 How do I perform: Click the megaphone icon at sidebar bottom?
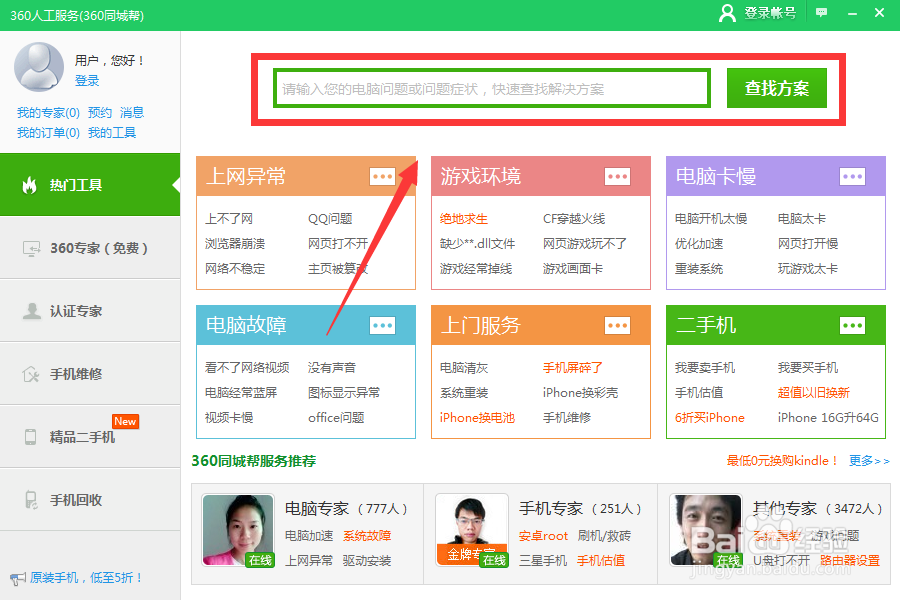pos(18,578)
